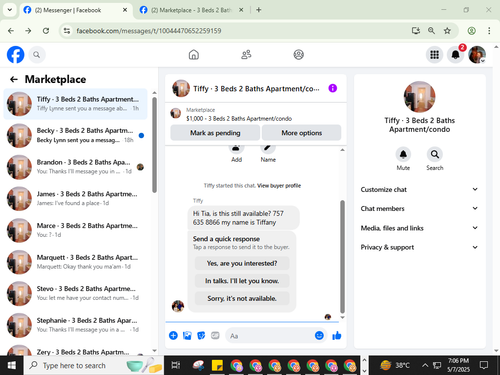This screenshot has width=500, height=375.
Task: Expand Customize chat section
Action: pyautogui.click(x=419, y=189)
